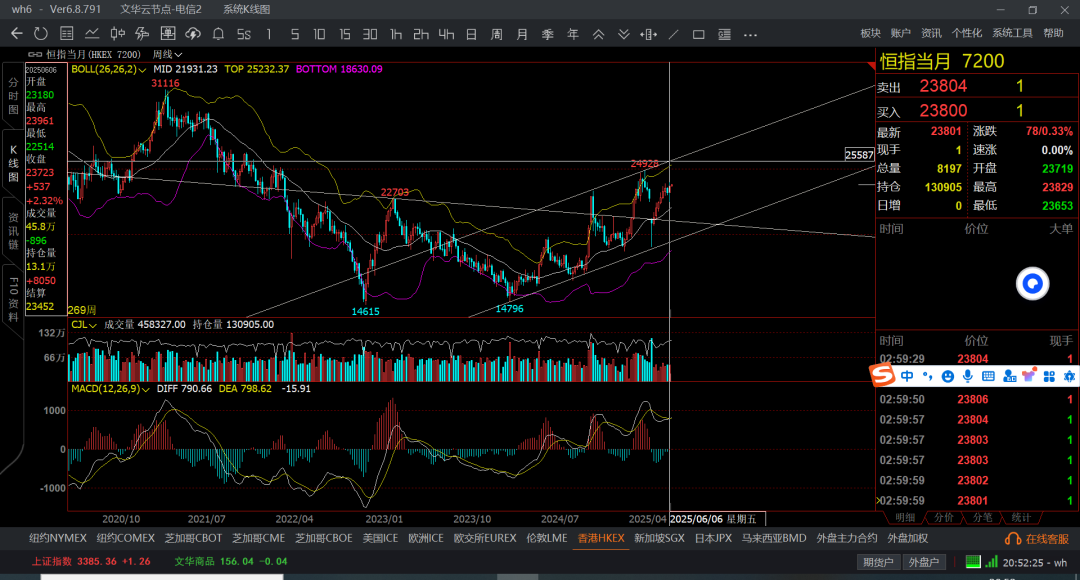Open the Sogou toolbox grid icon
The height and width of the screenshot is (580, 1080).
click(x=1049, y=376)
